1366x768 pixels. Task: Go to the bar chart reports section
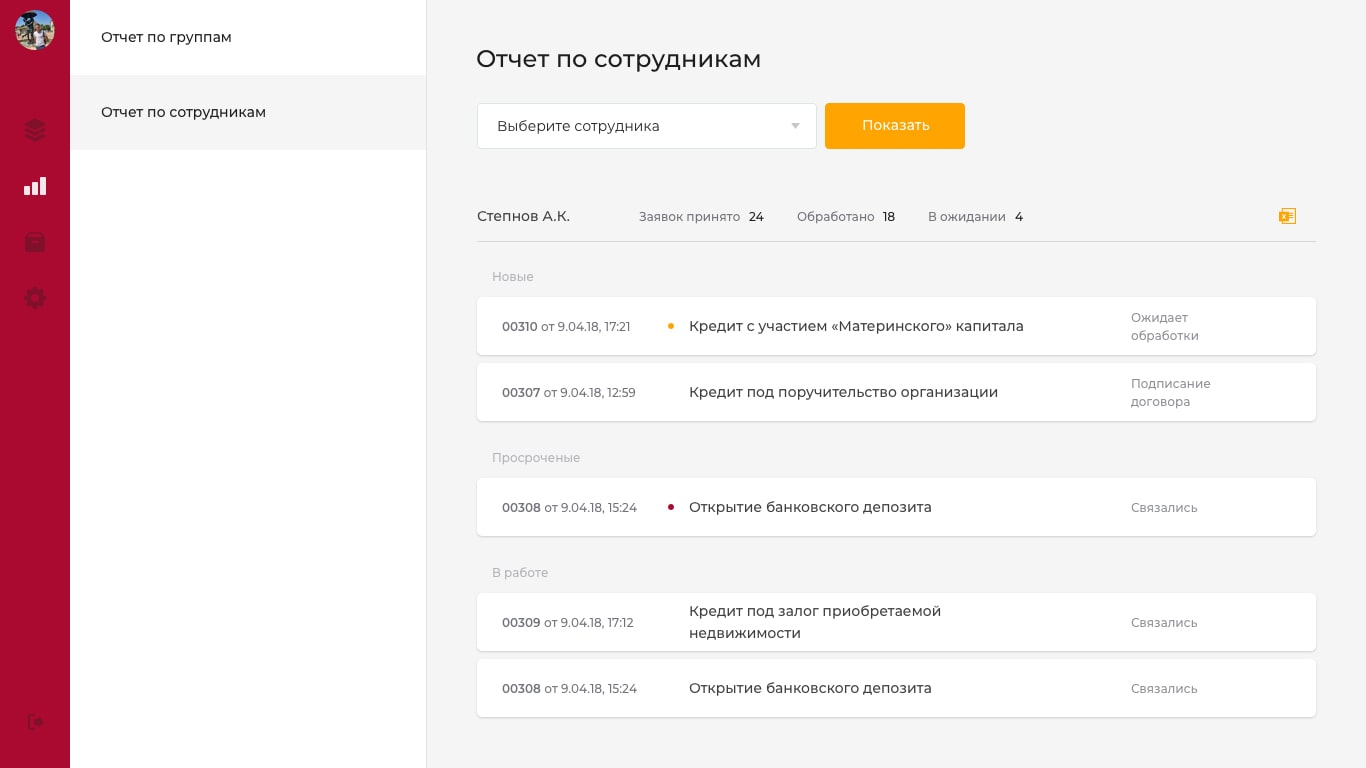click(35, 186)
